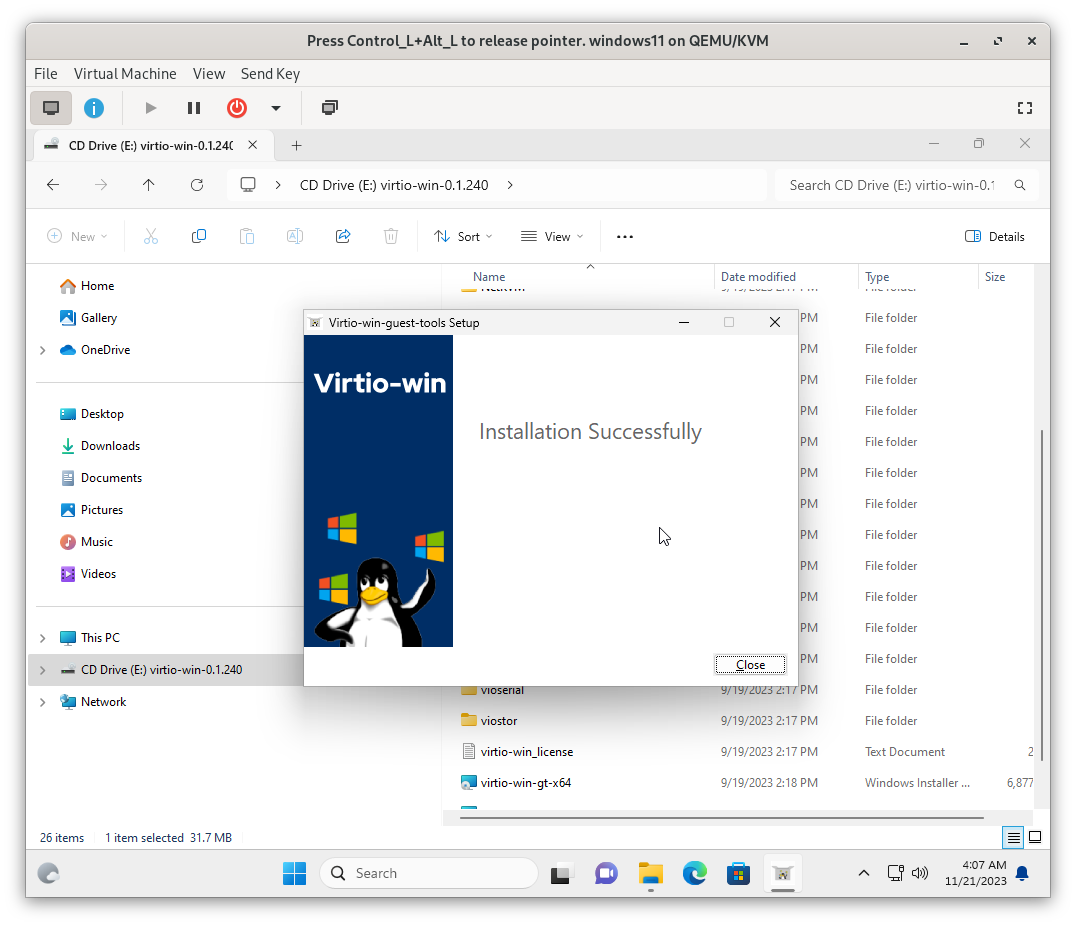This screenshot has height=926, width=1076.
Task: Open the New item dropdown
Action: [77, 236]
